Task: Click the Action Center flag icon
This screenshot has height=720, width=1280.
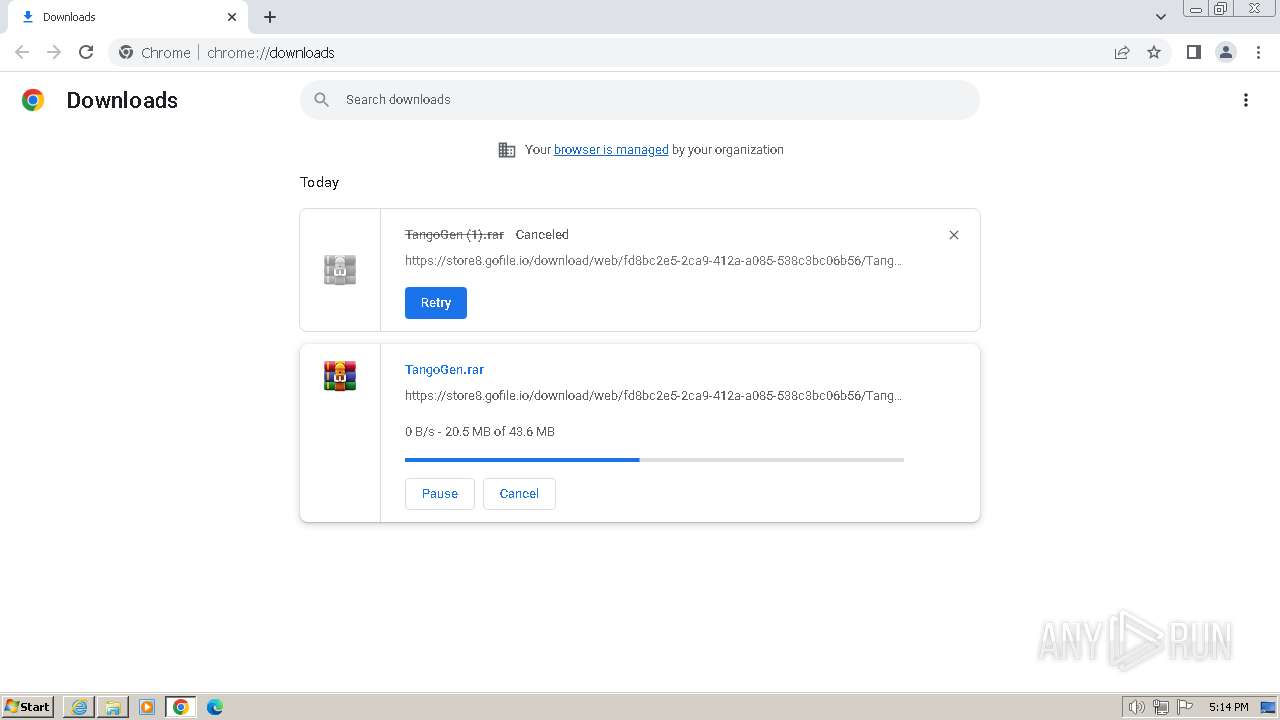Action: tap(1185, 707)
